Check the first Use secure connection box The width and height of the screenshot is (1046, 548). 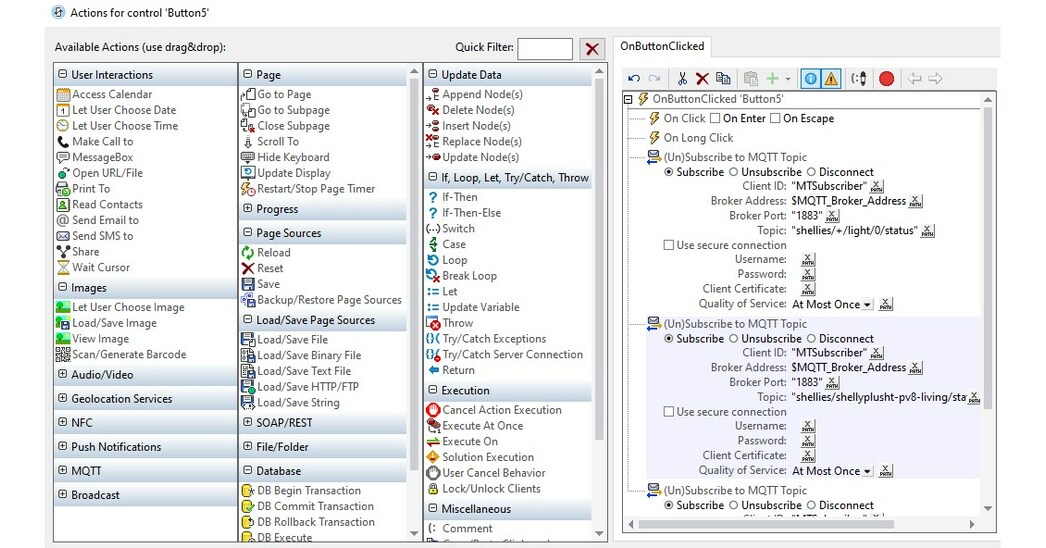(x=669, y=245)
